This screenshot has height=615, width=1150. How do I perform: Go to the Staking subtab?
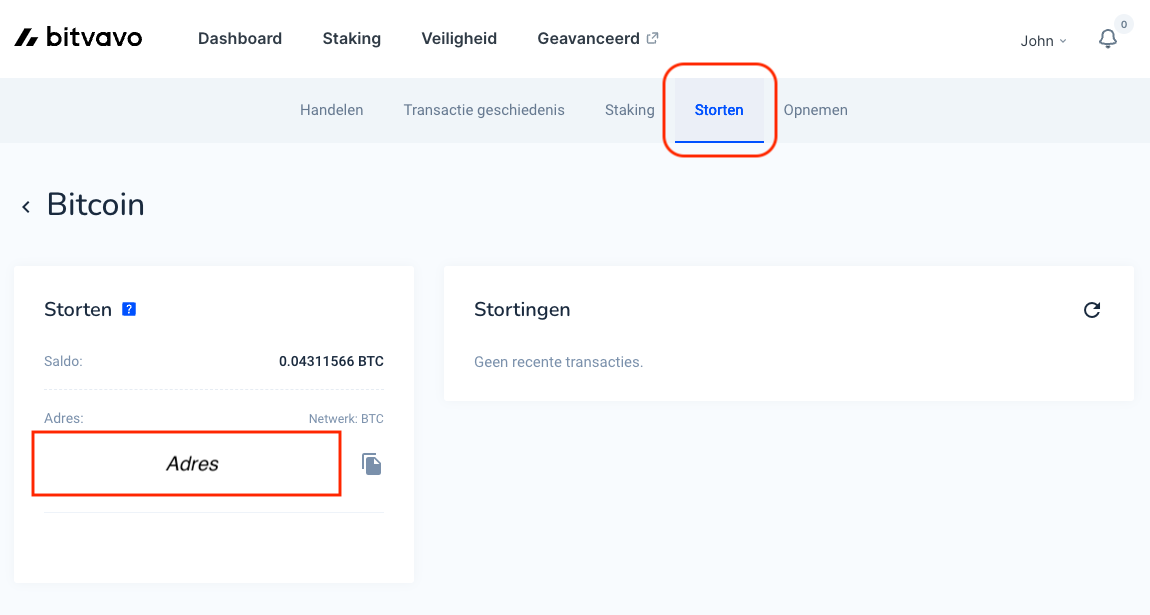(x=629, y=110)
